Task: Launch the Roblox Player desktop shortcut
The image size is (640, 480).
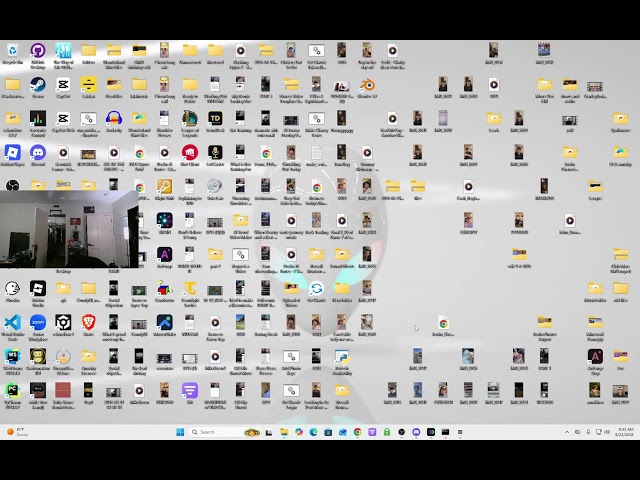Action: tap(13, 153)
